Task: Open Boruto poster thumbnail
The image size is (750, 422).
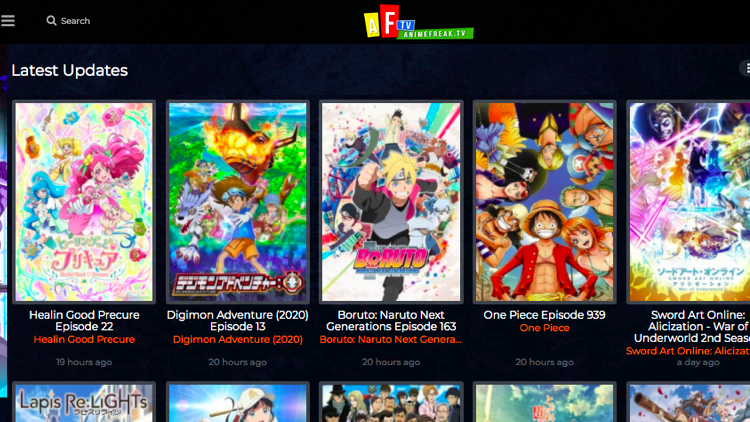Action: (x=391, y=202)
